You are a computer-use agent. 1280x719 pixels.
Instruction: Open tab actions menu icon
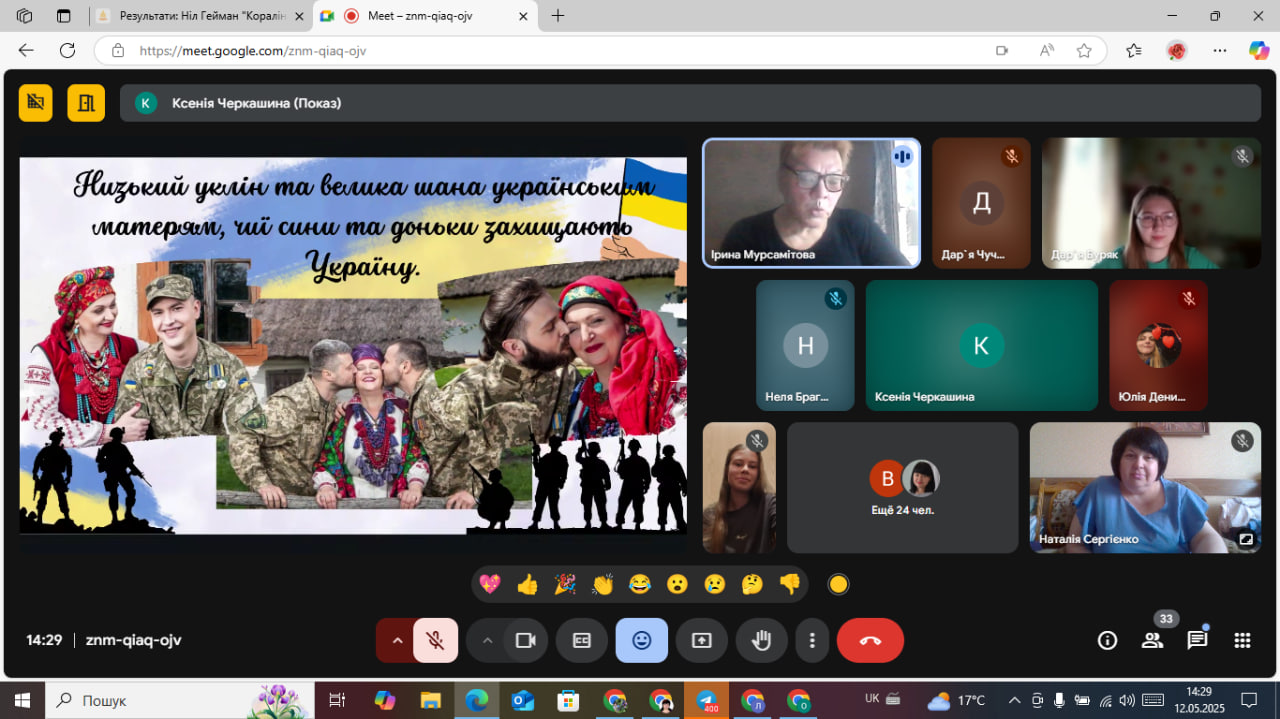coord(64,16)
